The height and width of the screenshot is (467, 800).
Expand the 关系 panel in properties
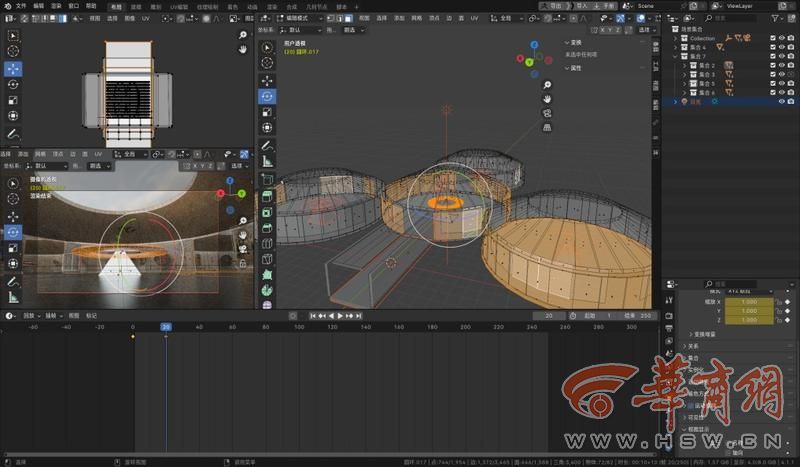[x=692, y=346]
